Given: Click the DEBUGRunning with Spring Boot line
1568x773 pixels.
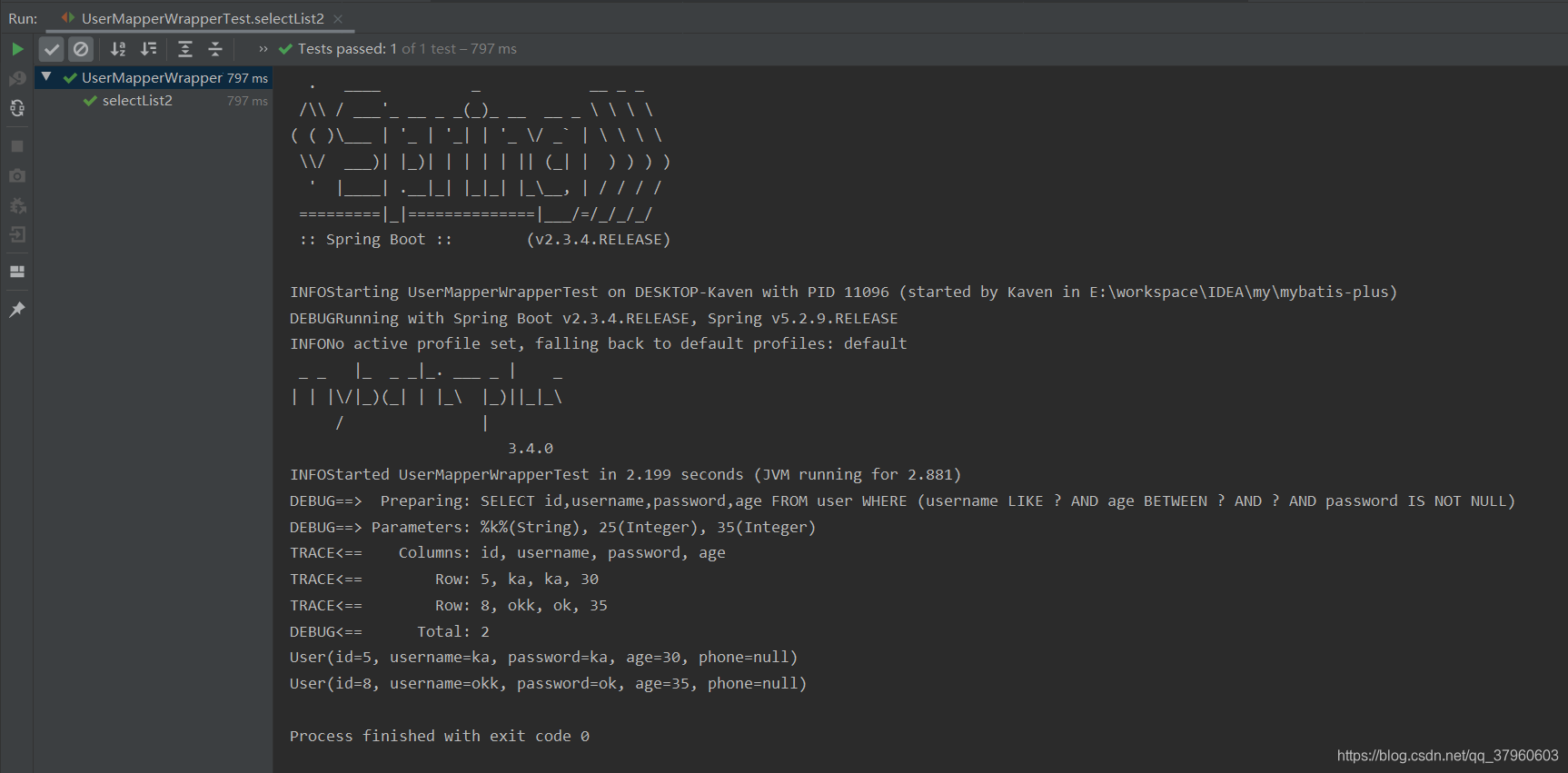Looking at the screenshot, I should click(x=594, y=319).
